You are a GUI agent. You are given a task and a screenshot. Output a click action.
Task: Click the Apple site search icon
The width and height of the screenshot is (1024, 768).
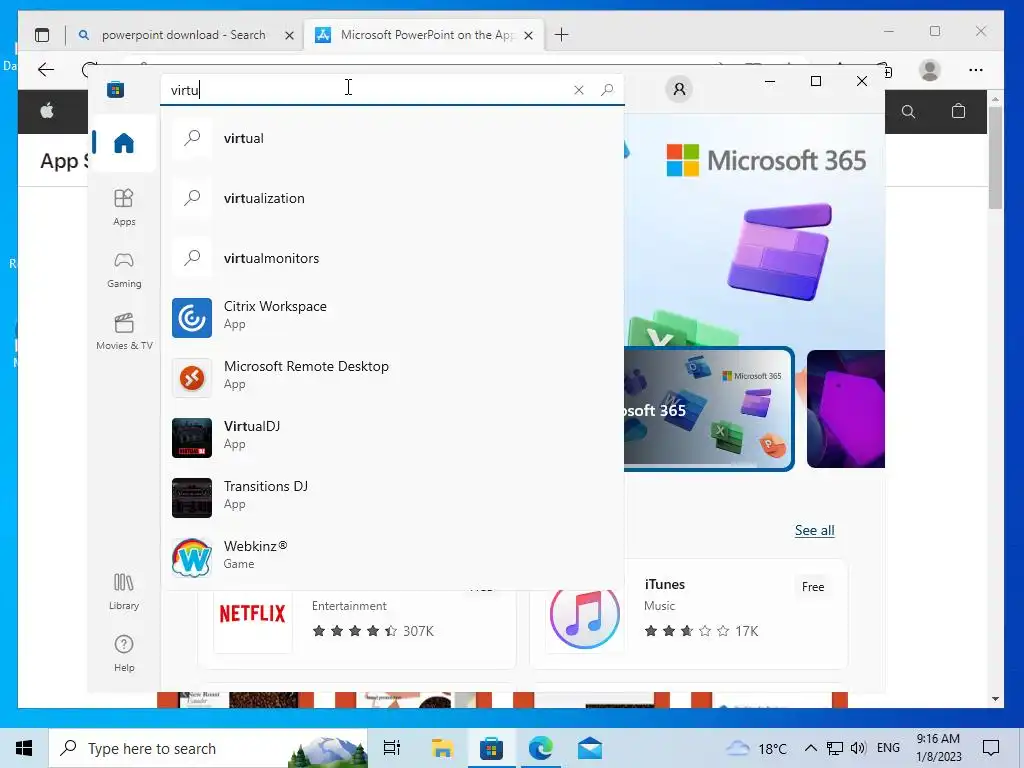(908, 112)
